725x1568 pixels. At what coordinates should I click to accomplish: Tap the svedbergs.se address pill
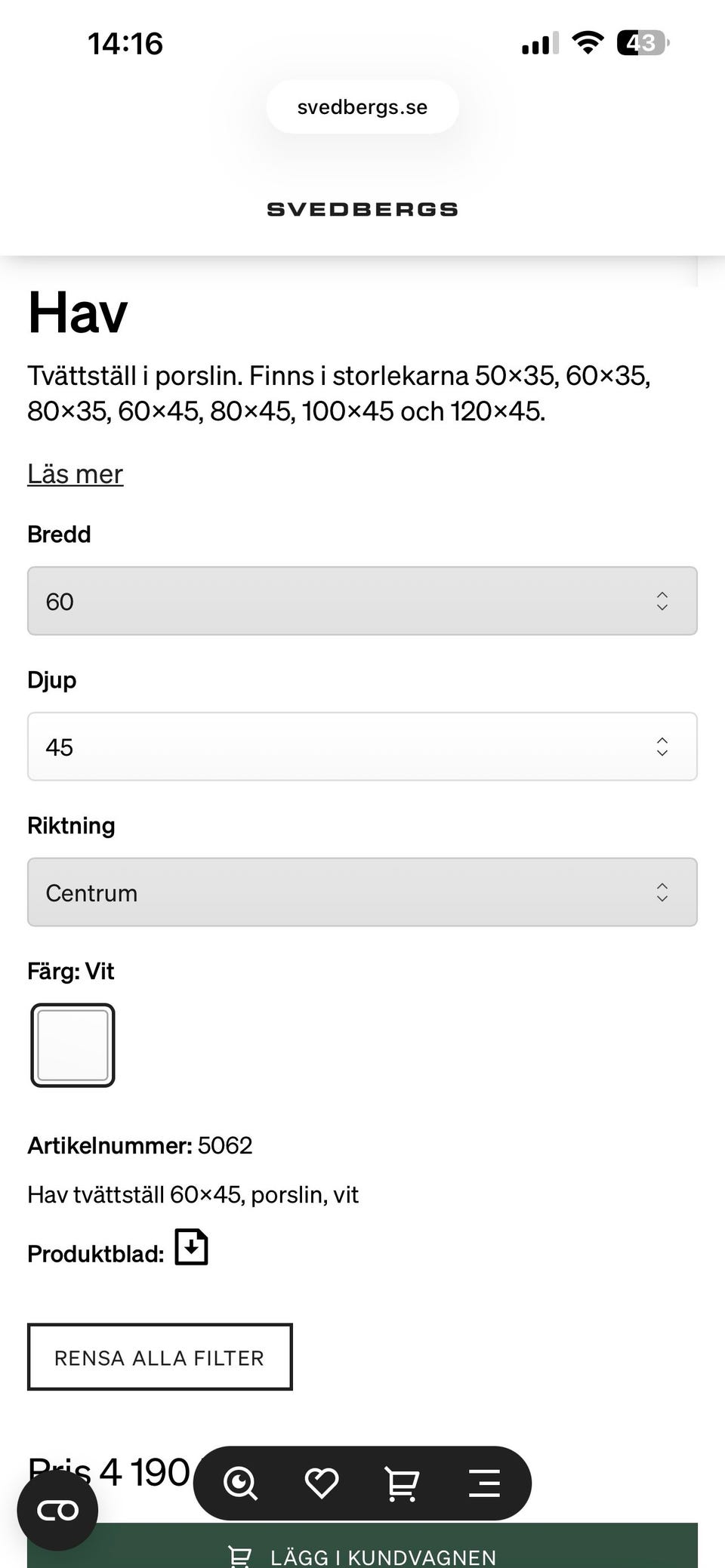(x=362, y=107)
